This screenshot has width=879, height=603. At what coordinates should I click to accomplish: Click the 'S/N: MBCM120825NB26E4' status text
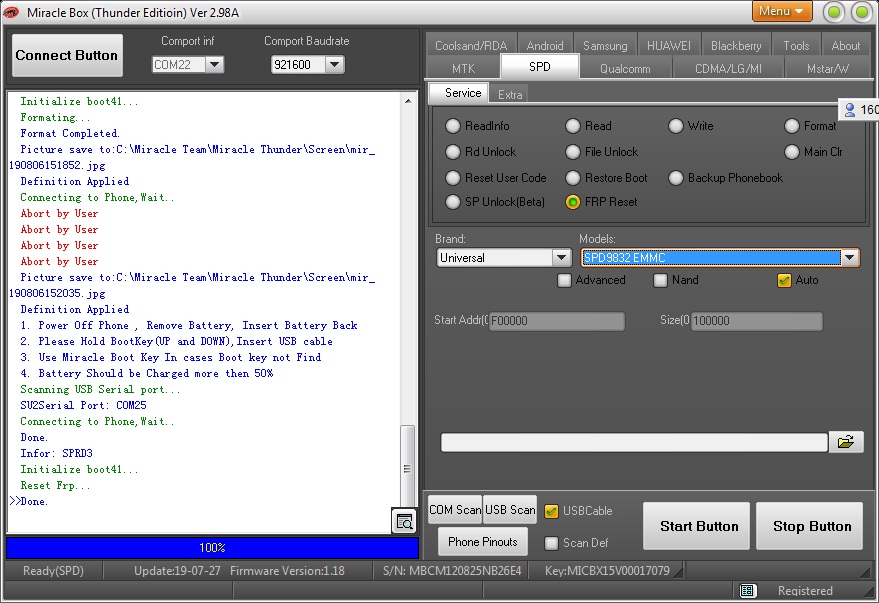[x=452, y=571]
